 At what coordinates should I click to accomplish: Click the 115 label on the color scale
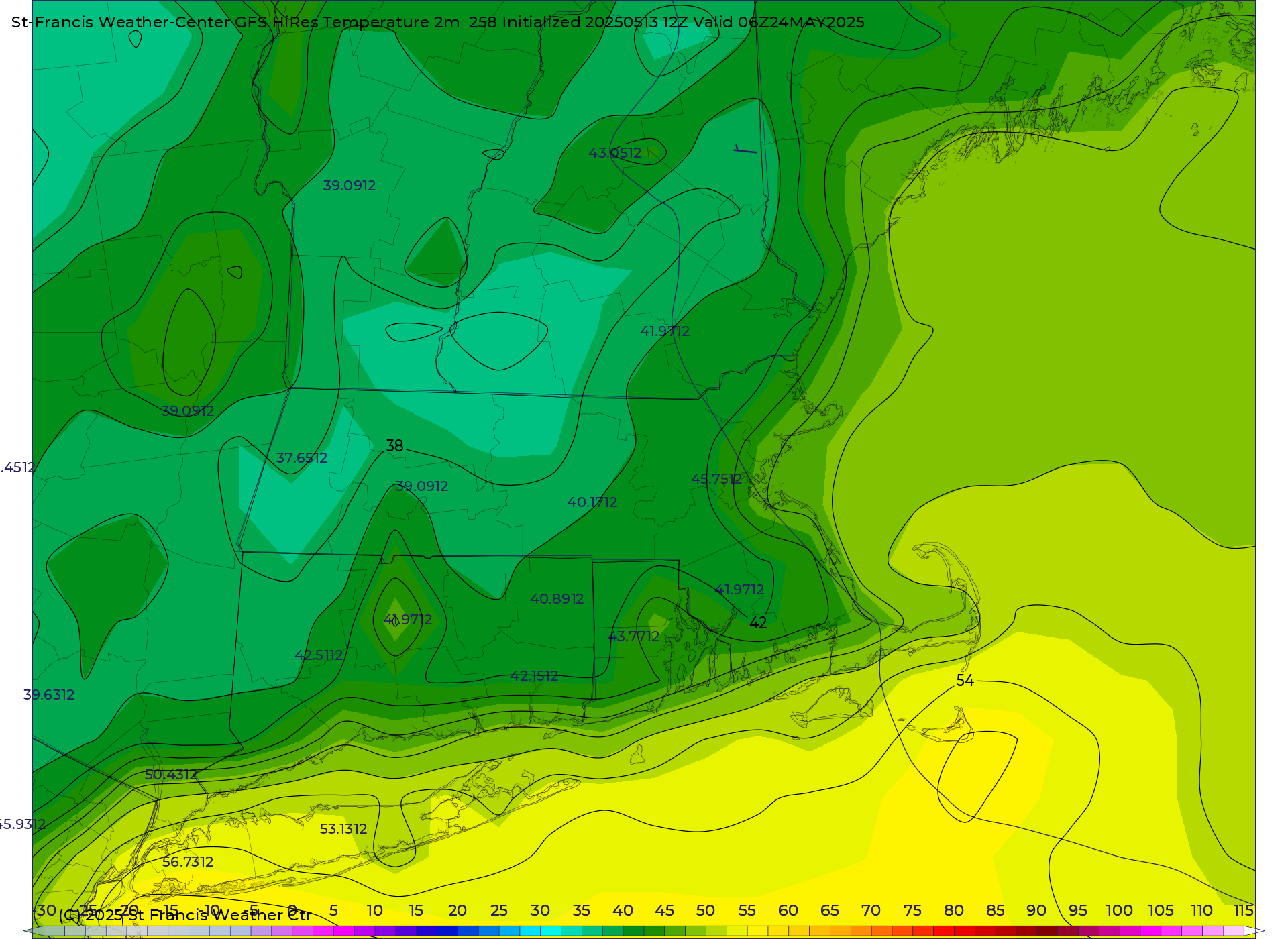[x=1243, y=910]
